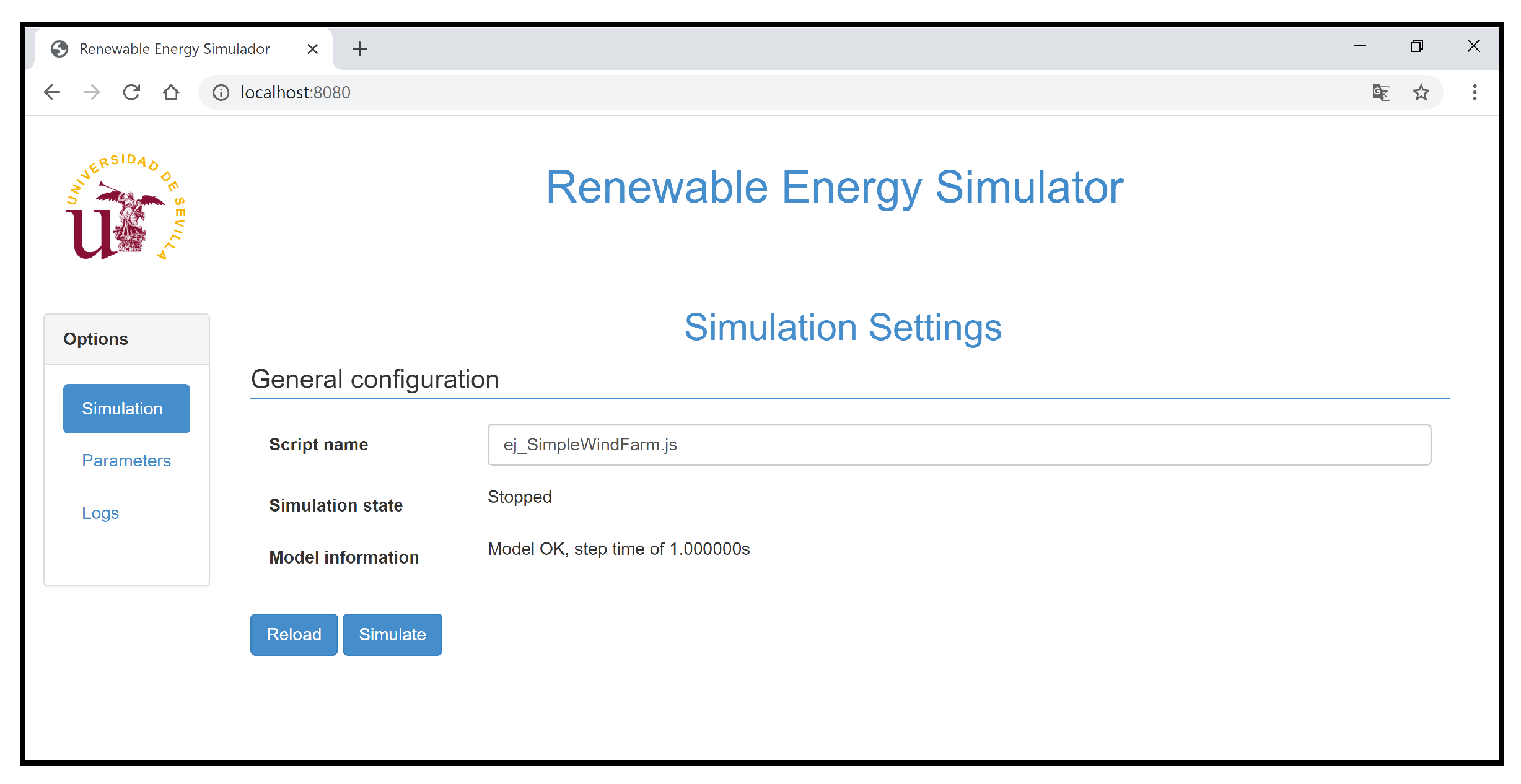
Task: View site information icon in address bar
Action: (x=221, y=92)
